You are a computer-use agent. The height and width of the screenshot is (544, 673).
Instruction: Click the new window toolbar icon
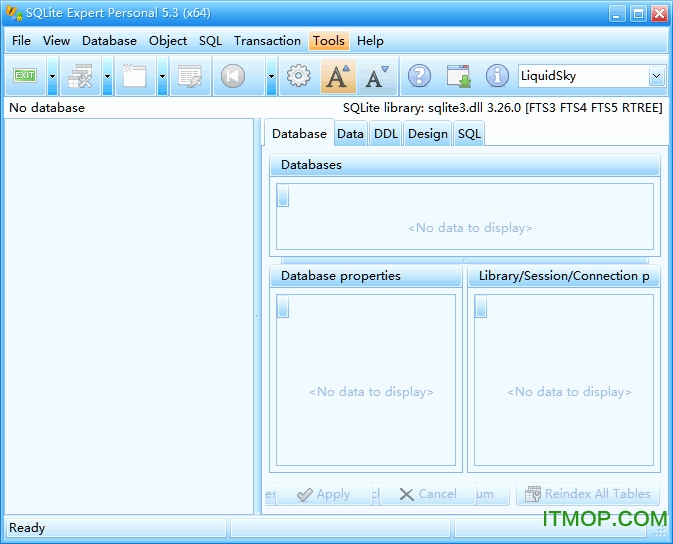click(134, 76)
